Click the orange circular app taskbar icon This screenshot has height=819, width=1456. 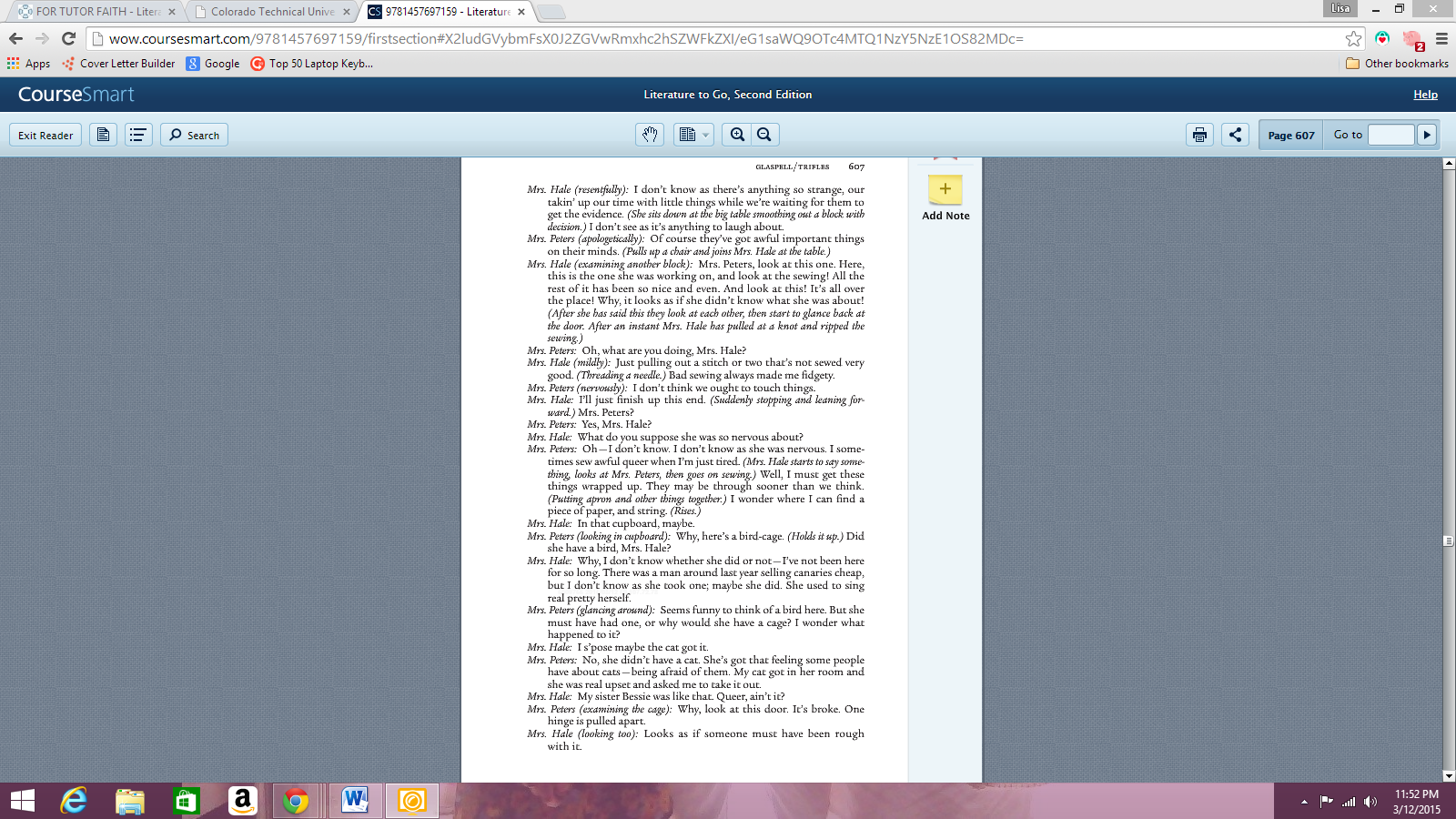pos(412,801)
